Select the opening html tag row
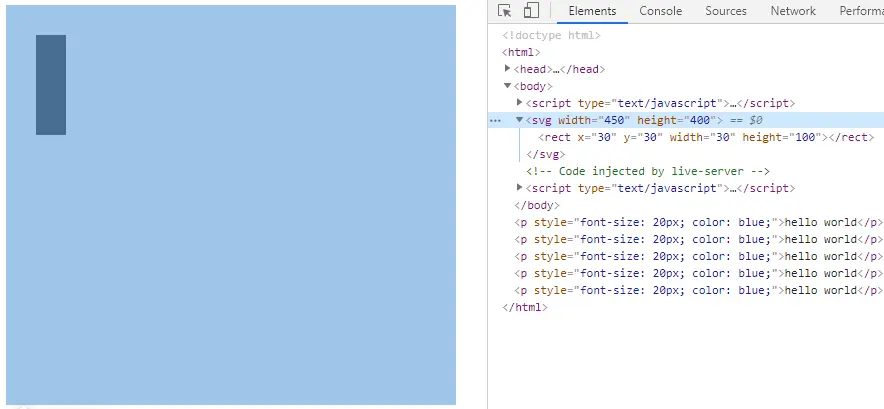Viewport: 884px width, 409px height. point(521,52)
